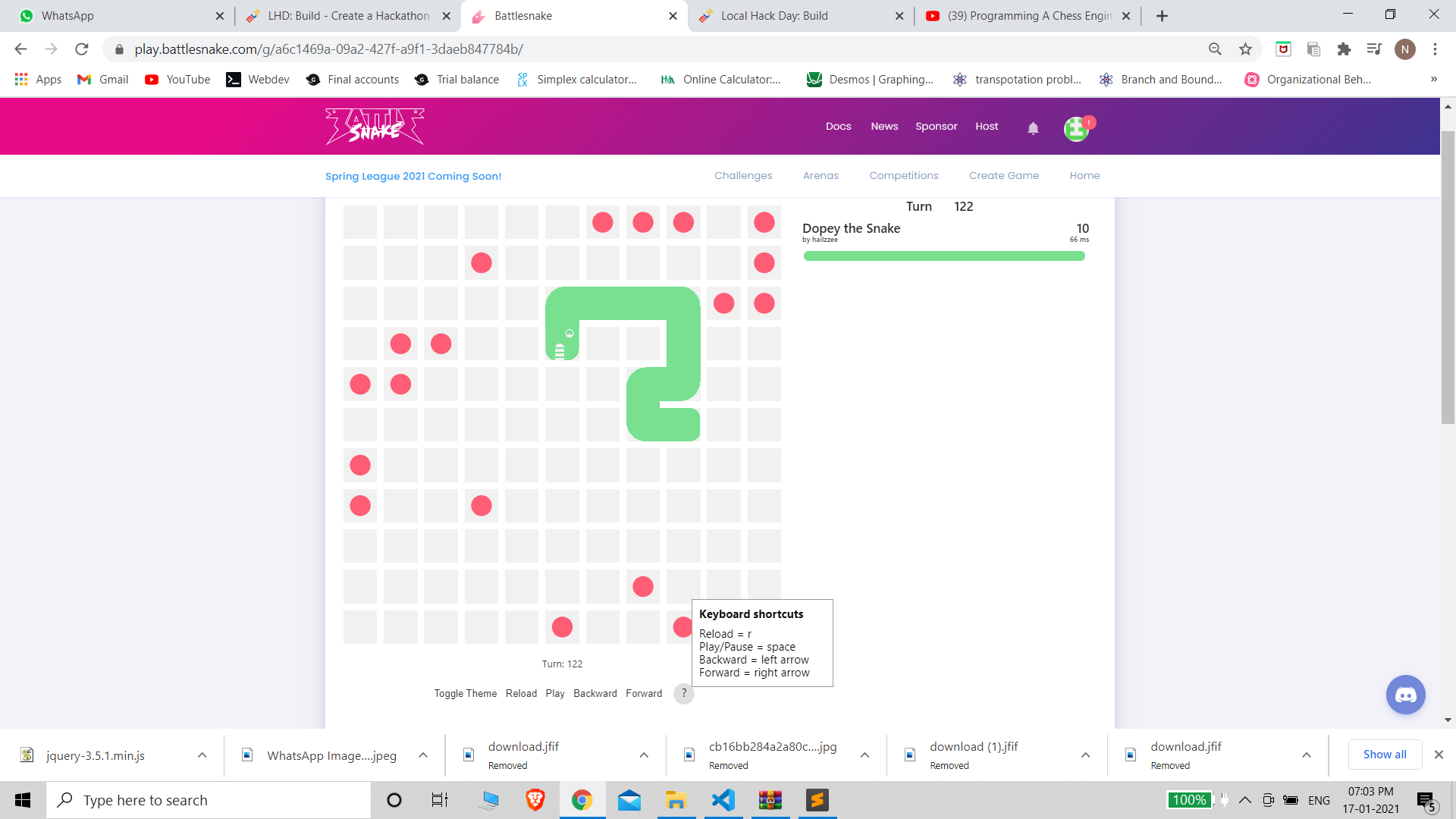Toggle Theme of the game board
This screenshot has width=1456, height=819.
click(x=465, y=693)
